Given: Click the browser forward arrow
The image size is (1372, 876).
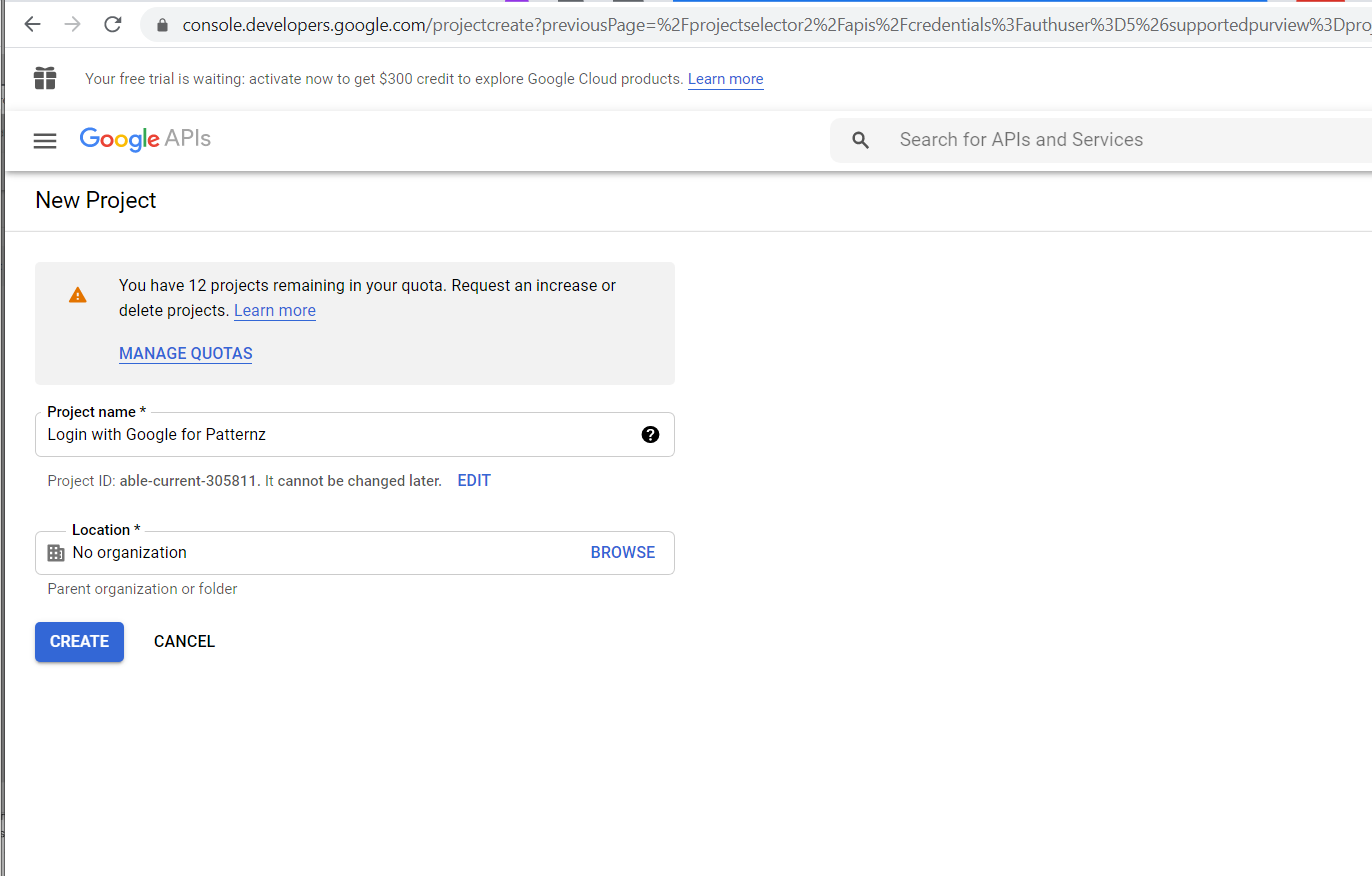Looking at the screenshot, I should (73, 24).
